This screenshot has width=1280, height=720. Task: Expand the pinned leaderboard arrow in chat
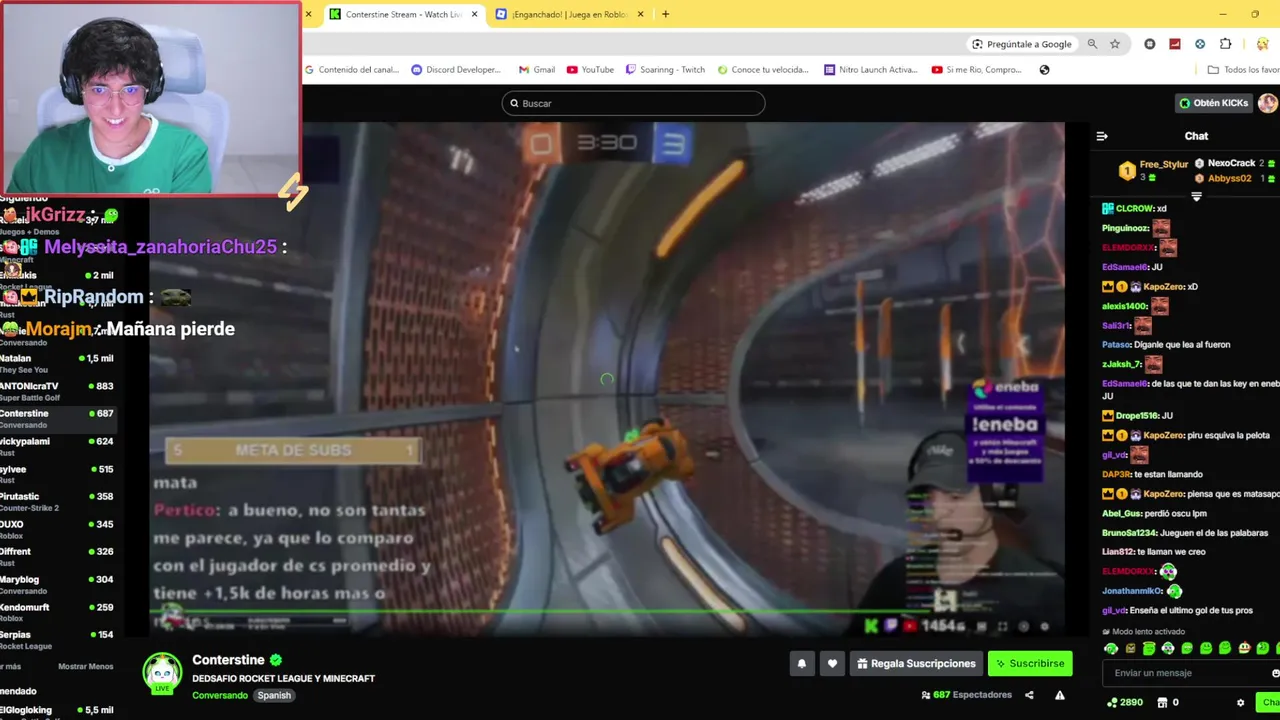1196,196
